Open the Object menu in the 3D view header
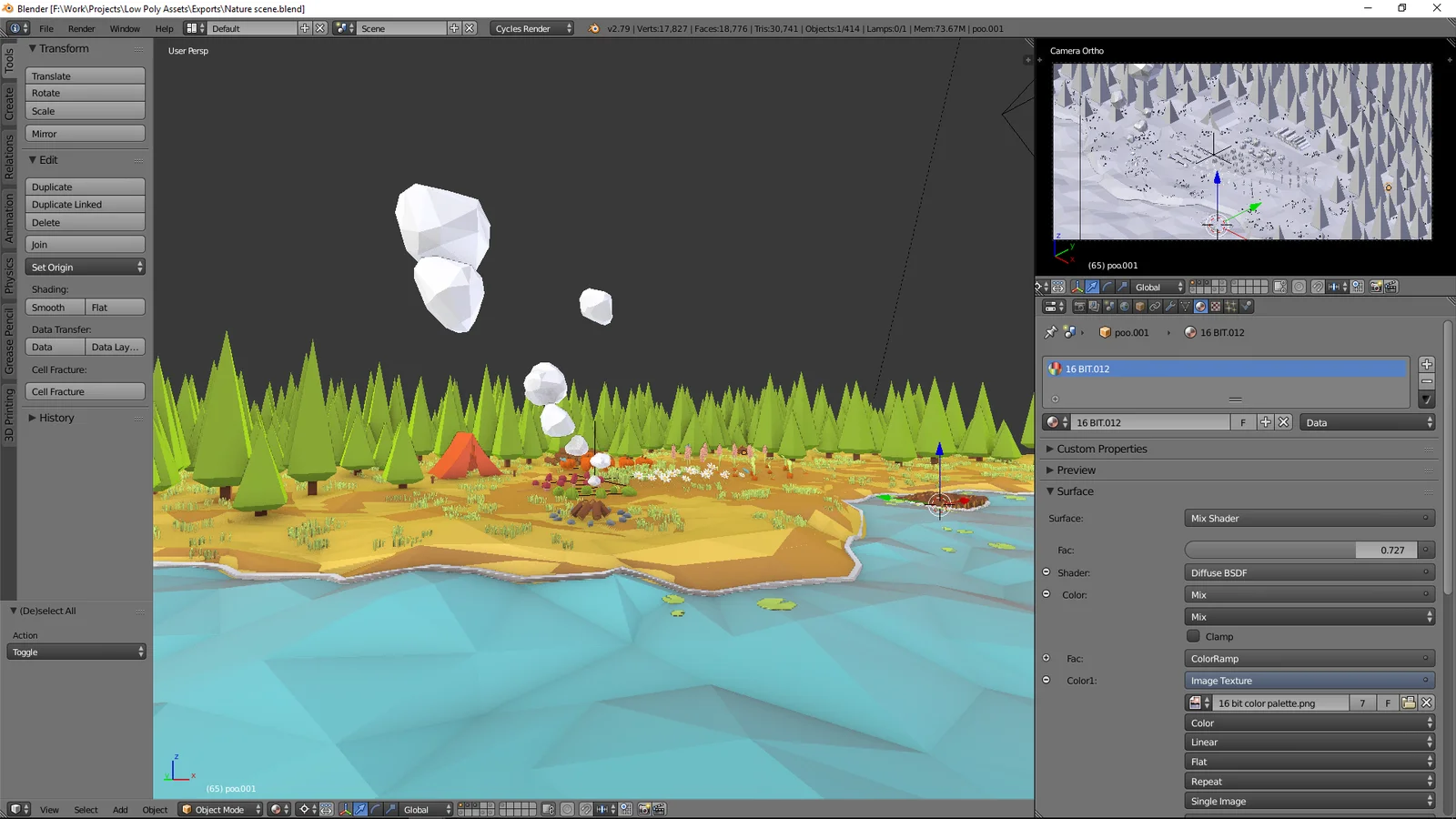Viewport: 1456px width, 819px height. tap(155, 809)
